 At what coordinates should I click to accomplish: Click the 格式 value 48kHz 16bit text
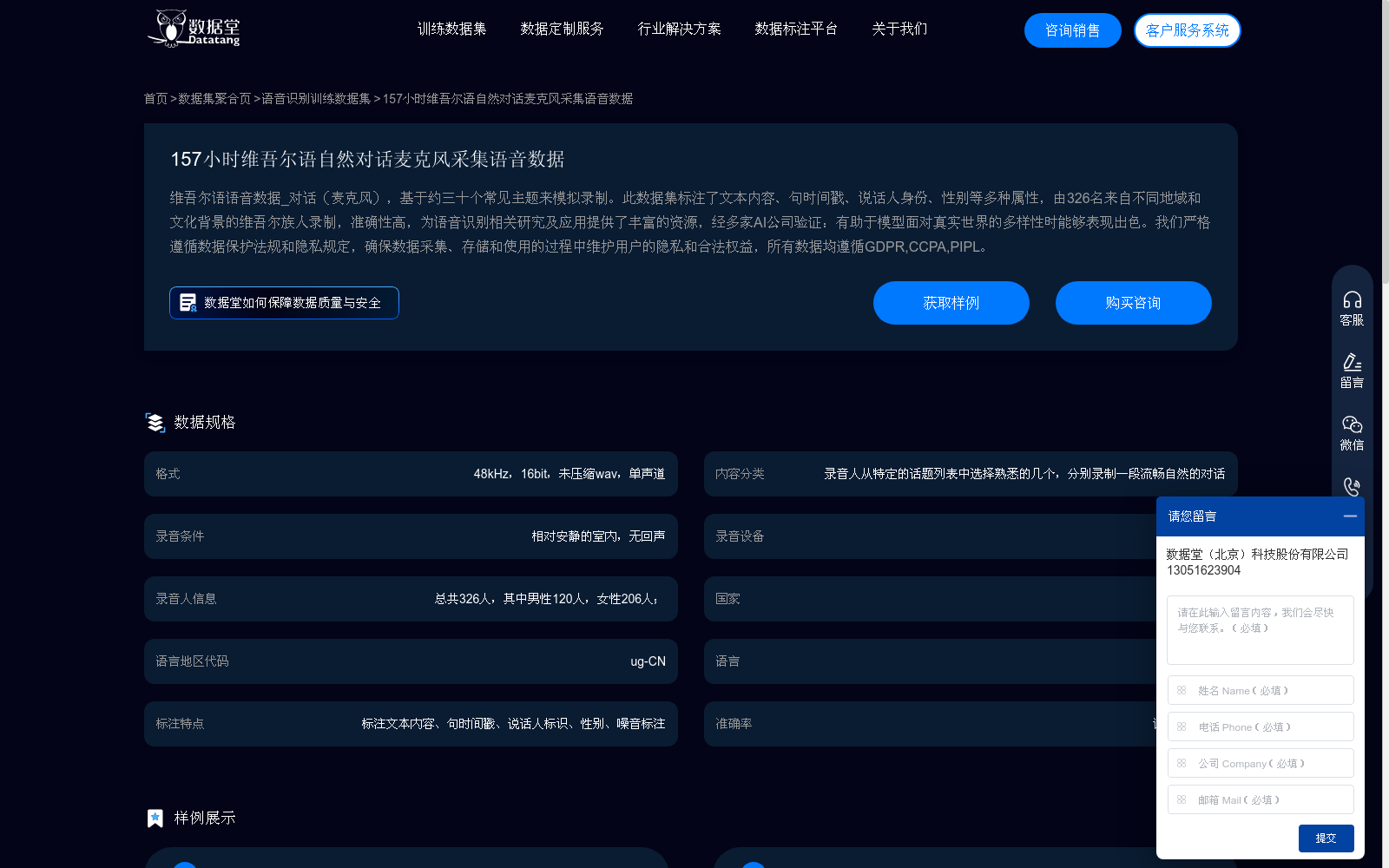point(569,474)
